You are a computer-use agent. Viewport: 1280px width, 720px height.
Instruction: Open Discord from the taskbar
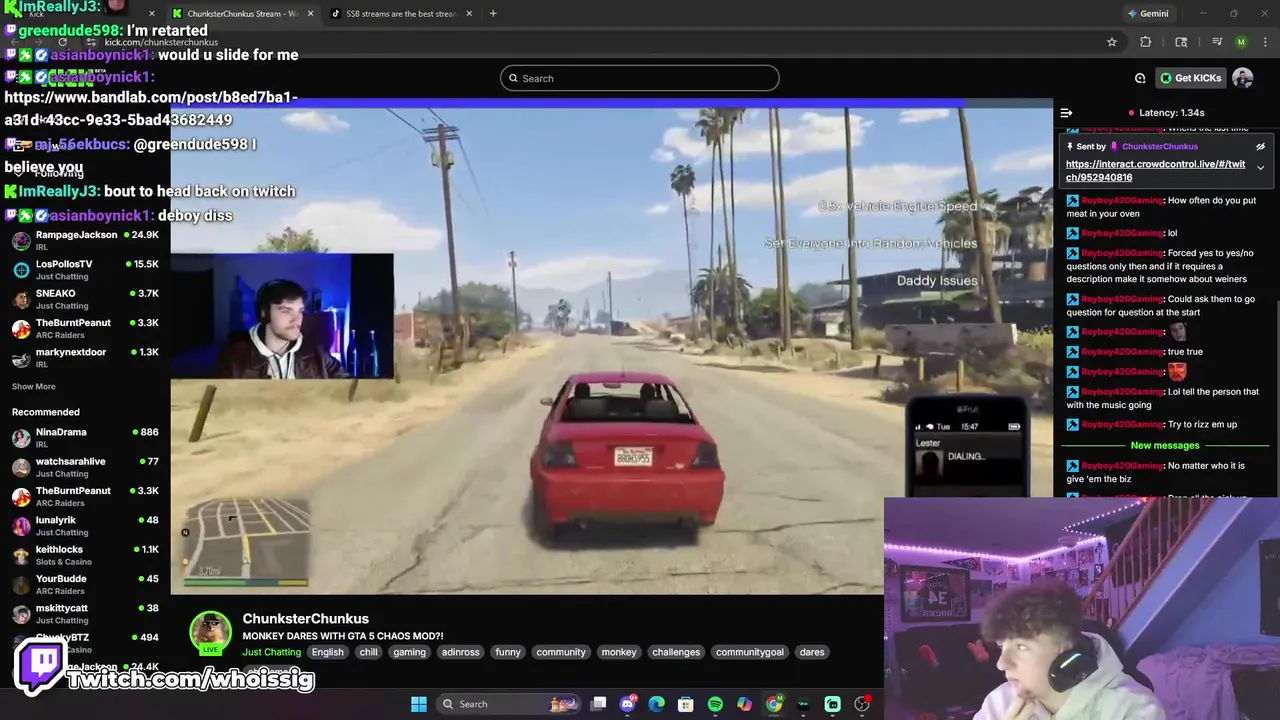(627, 704)
